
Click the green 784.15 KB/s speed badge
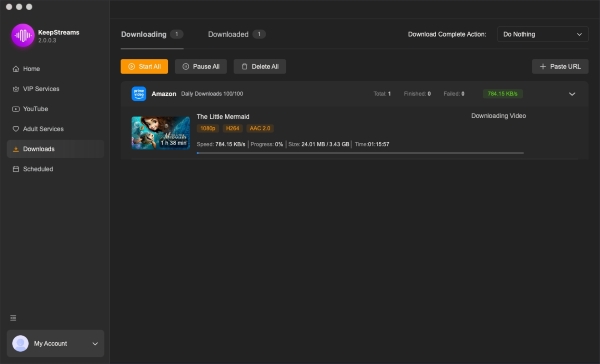502,94
